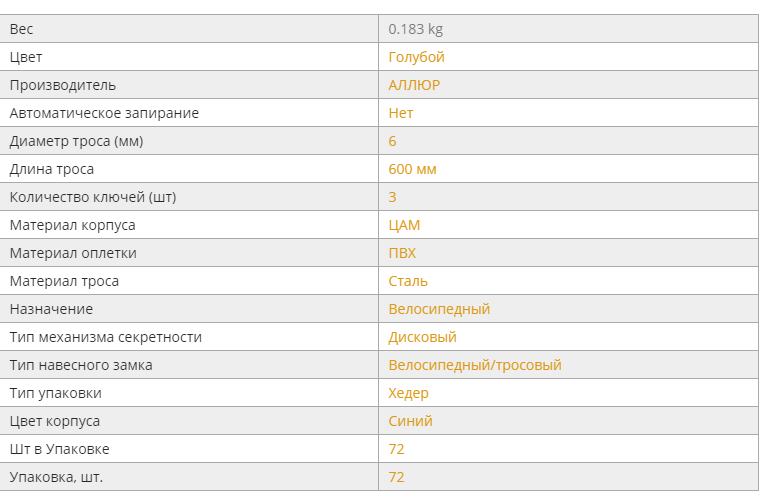This screenshot has height=500, width=772.
Task: Click the Велосипедный purpose link
Action: (x=439, y=309)
